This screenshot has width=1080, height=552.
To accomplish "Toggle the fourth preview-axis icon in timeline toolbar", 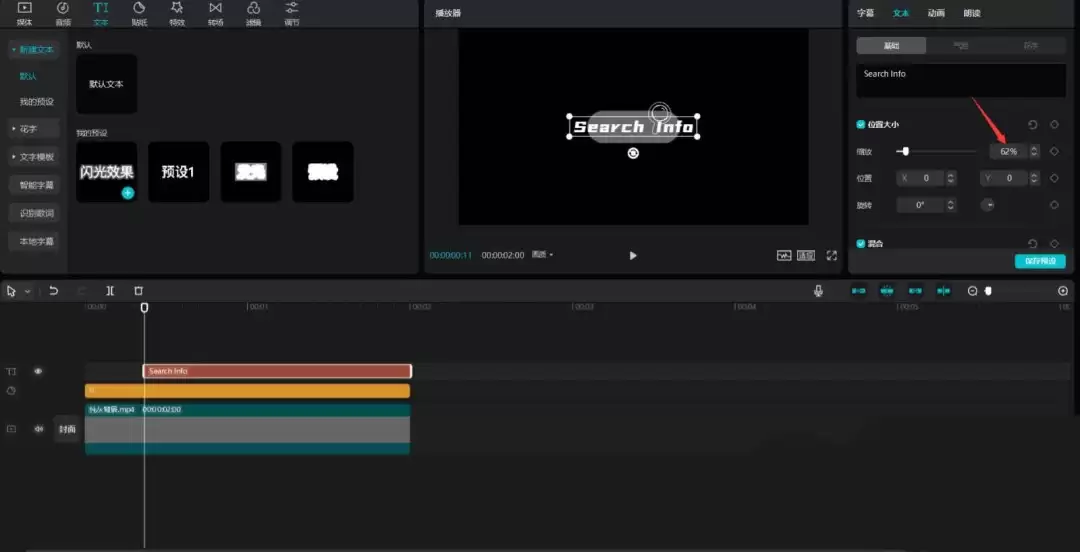I will (x=944, y=291).
